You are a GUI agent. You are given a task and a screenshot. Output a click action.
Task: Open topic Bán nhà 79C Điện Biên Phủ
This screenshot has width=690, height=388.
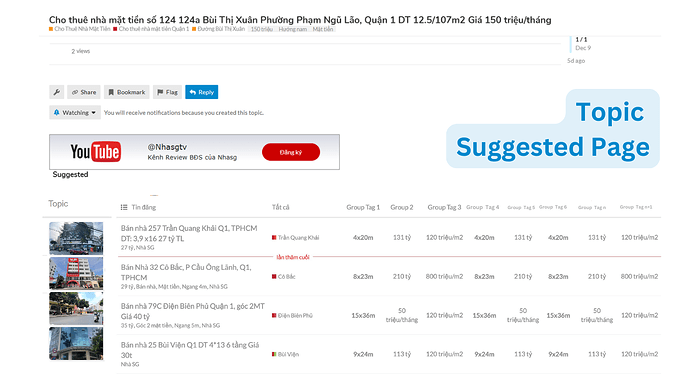[x=193, y=311]
